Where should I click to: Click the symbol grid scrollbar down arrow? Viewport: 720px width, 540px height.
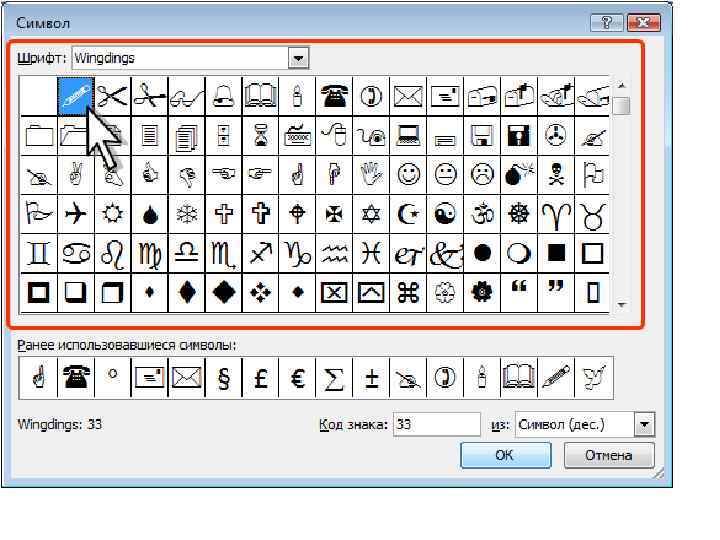(622, 304)
